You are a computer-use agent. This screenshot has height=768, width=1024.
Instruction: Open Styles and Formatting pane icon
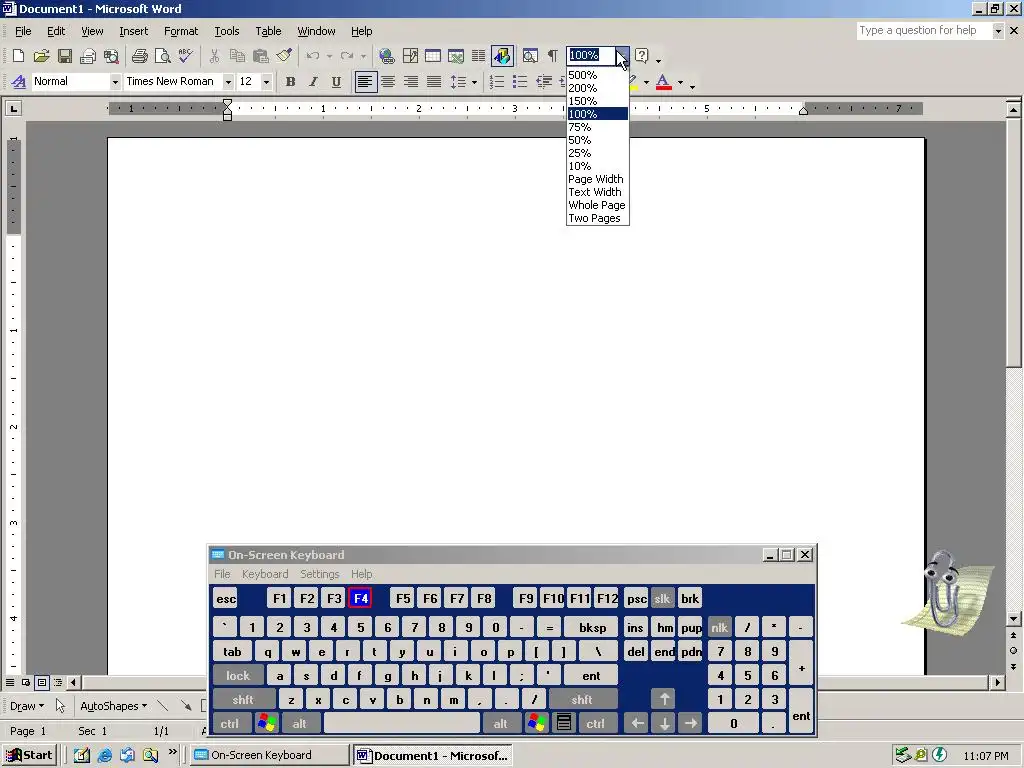click(x=19, y=82)
